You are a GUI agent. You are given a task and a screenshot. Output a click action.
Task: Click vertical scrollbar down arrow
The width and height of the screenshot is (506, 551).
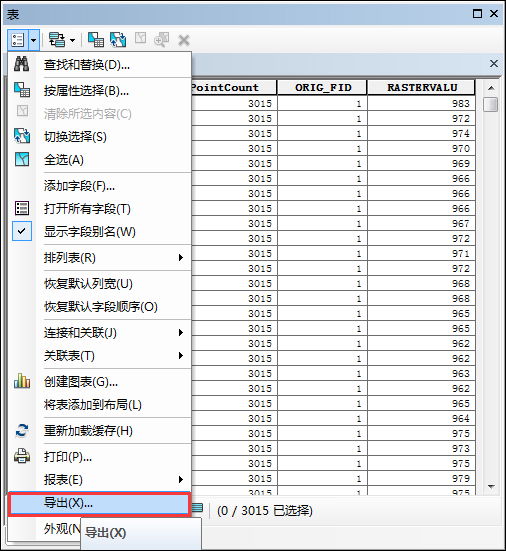pos(491,487)
